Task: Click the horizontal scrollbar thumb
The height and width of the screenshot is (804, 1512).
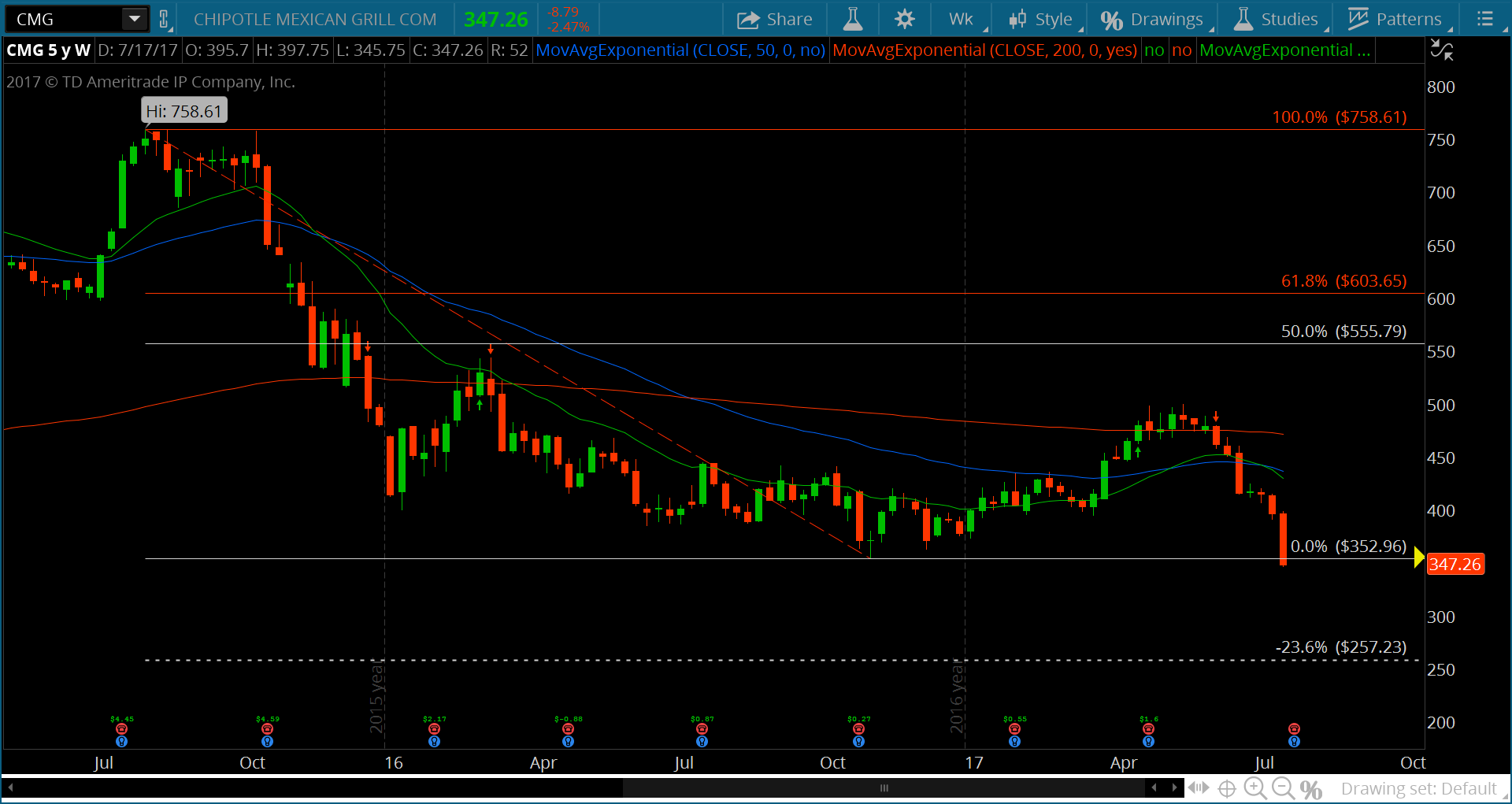Action: (x=884, y=787)
